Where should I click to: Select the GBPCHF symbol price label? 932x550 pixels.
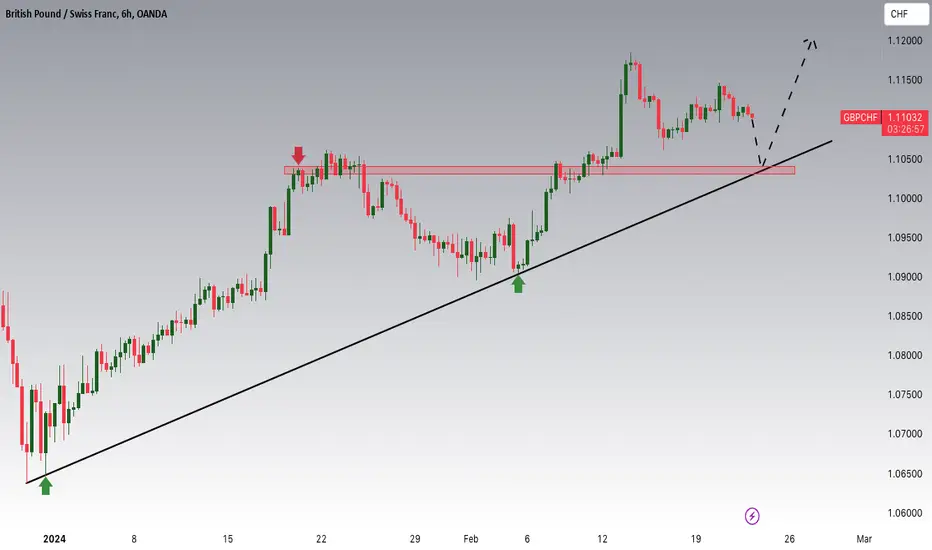(x=860, y=118)
